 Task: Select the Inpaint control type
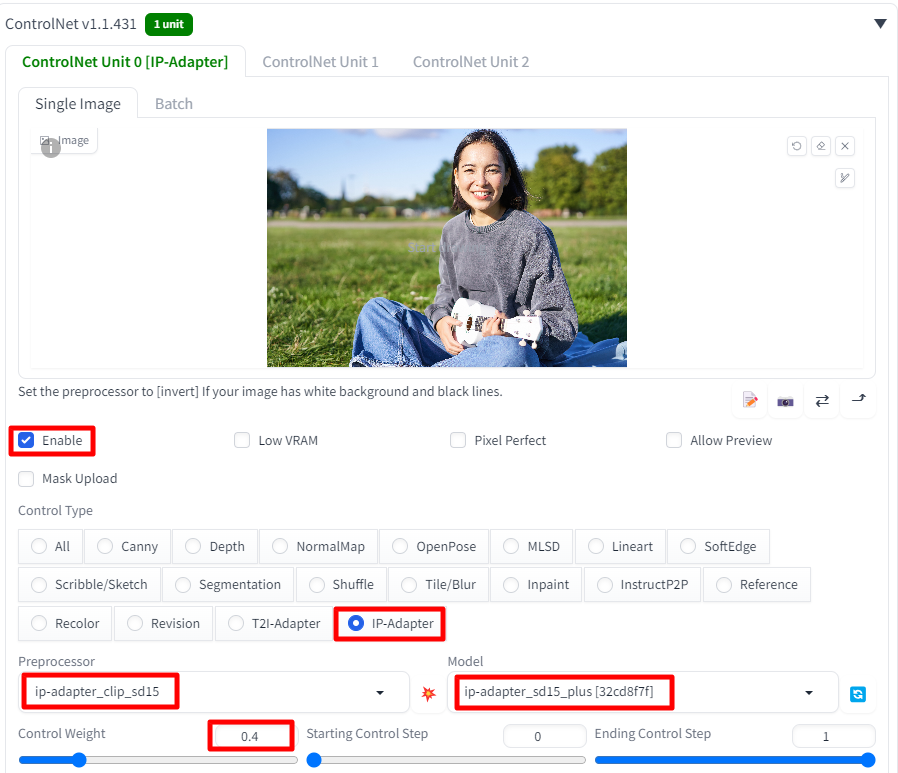[536, 585]
